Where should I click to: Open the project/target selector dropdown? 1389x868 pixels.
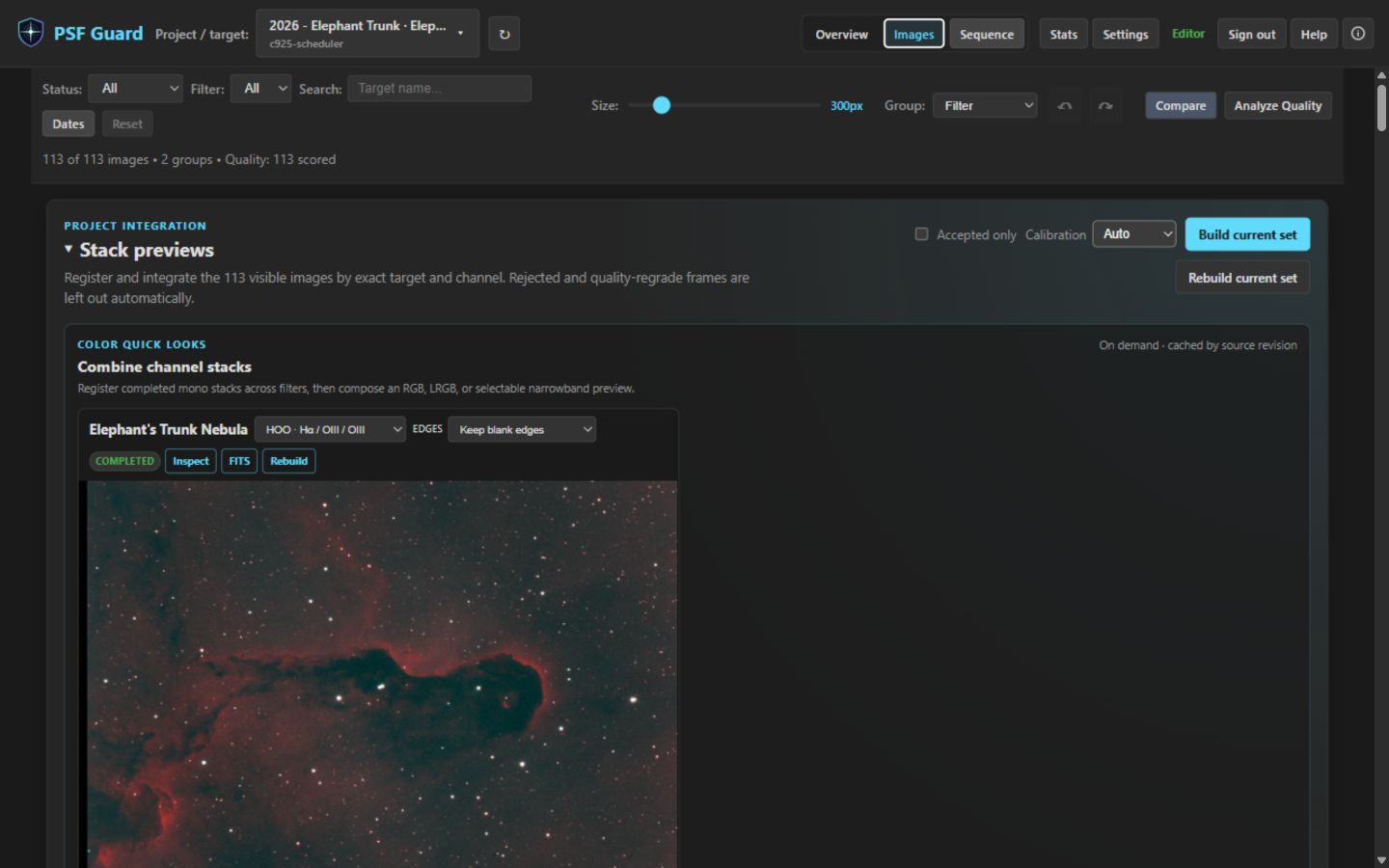point(368,34)
